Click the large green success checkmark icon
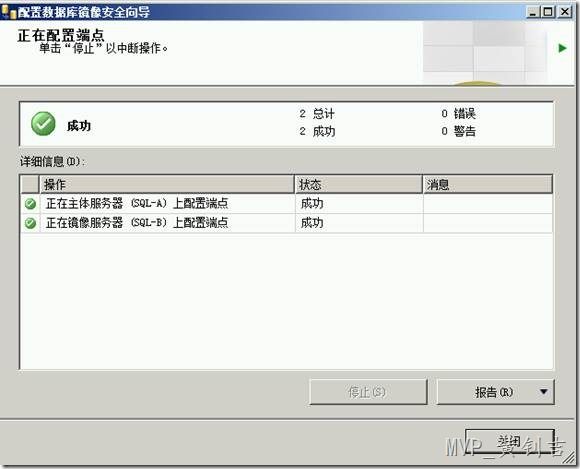 tap(43, 124)
